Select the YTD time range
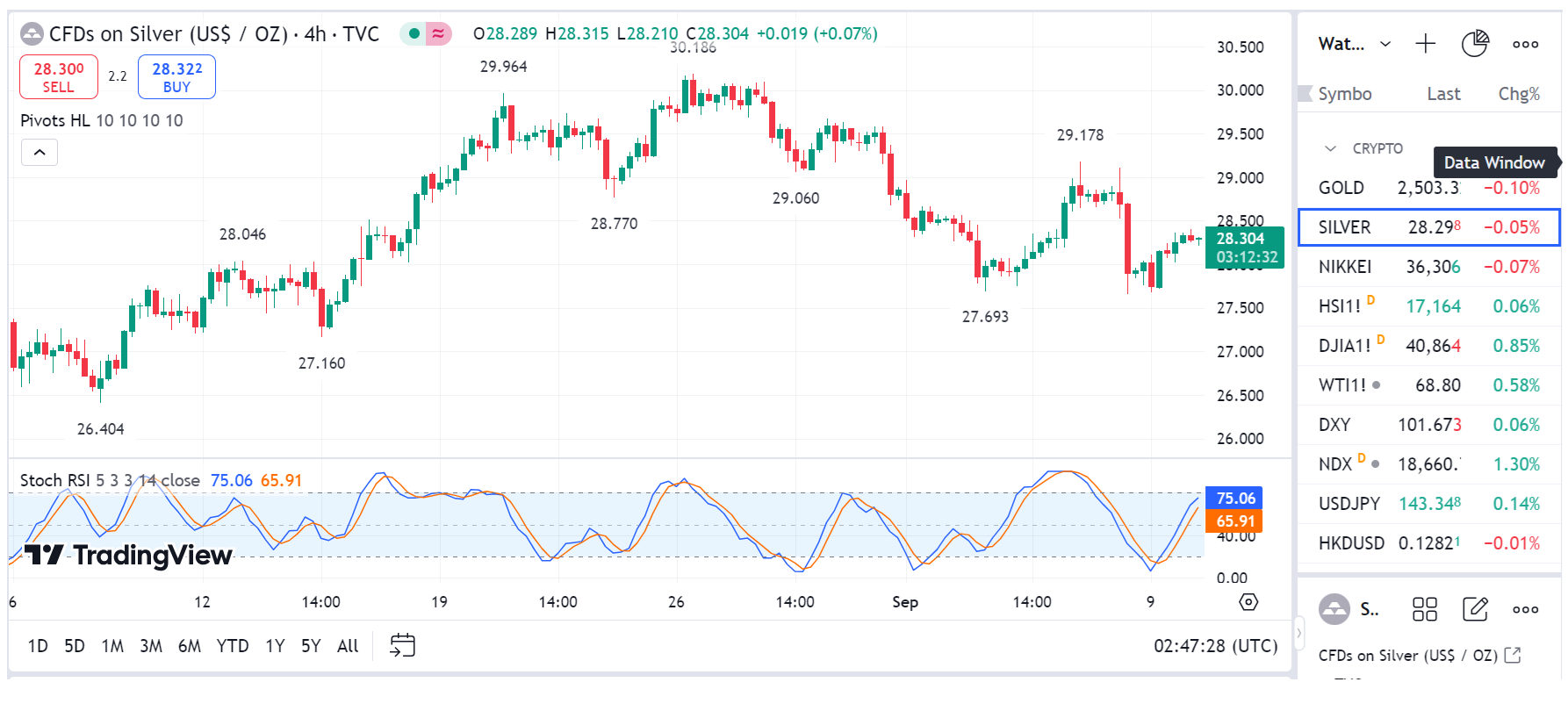 tap(233, 646)
